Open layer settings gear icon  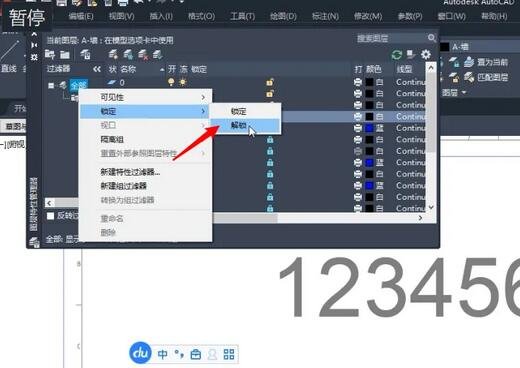(x=426, y=54)
